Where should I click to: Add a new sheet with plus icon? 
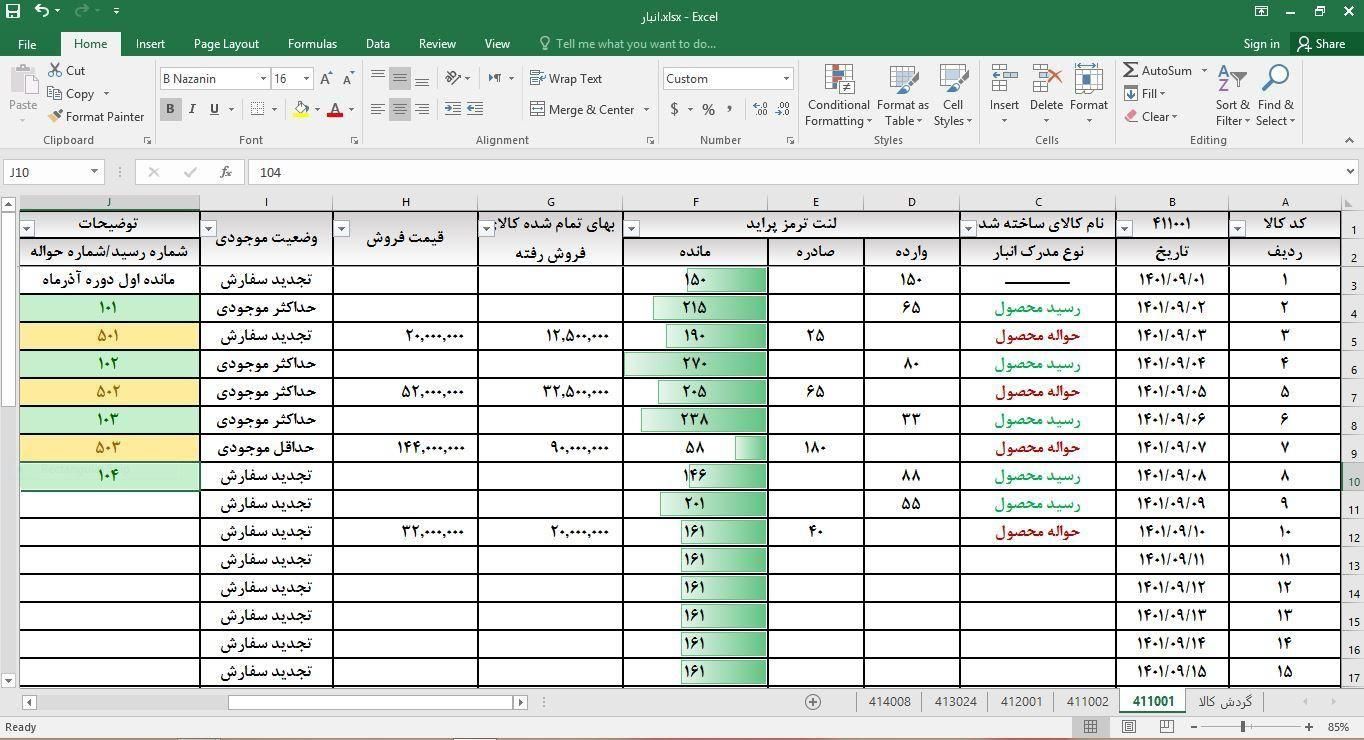(813, 702)
